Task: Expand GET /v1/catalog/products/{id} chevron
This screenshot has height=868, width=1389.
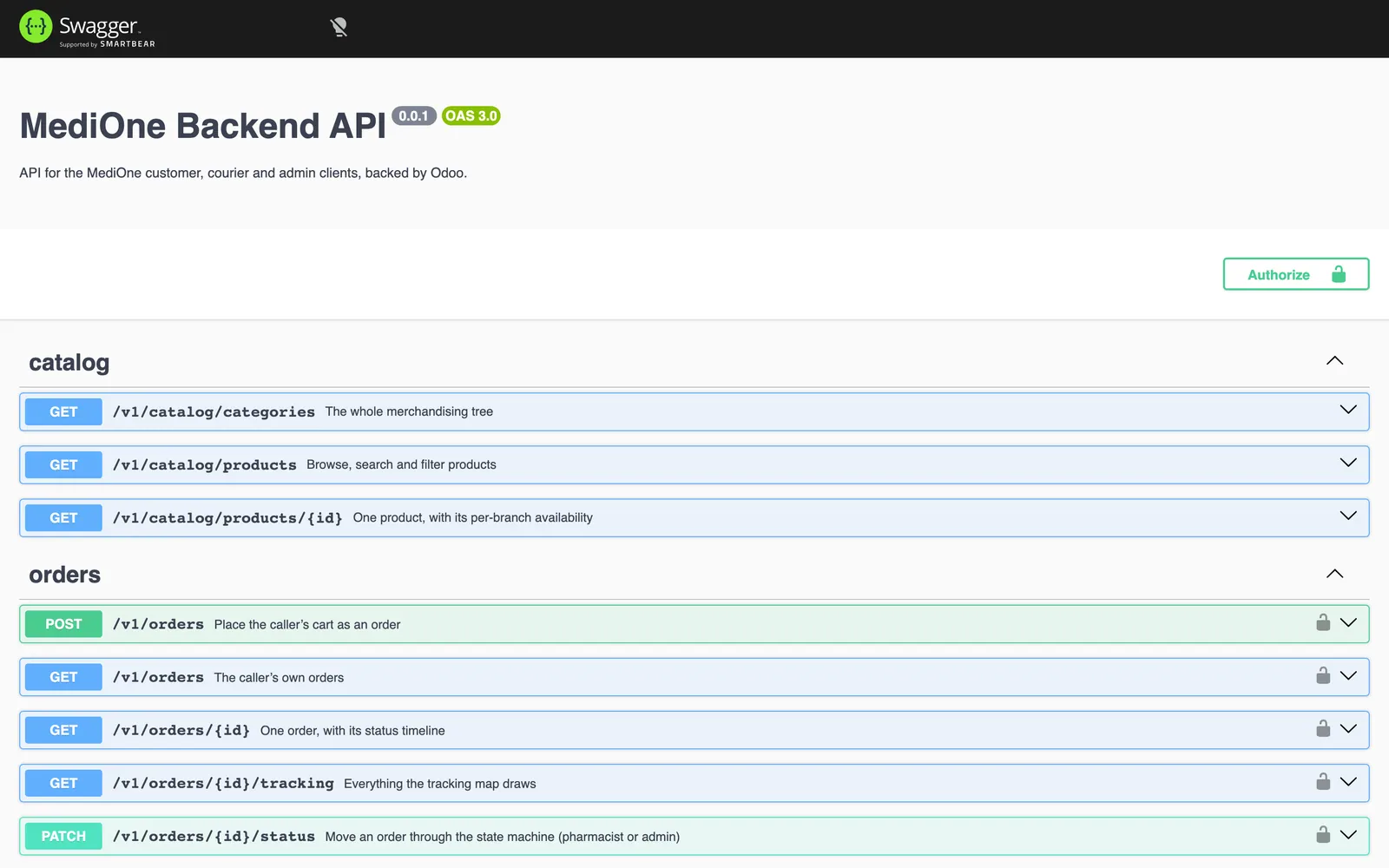Action: tap(1347, 516)
